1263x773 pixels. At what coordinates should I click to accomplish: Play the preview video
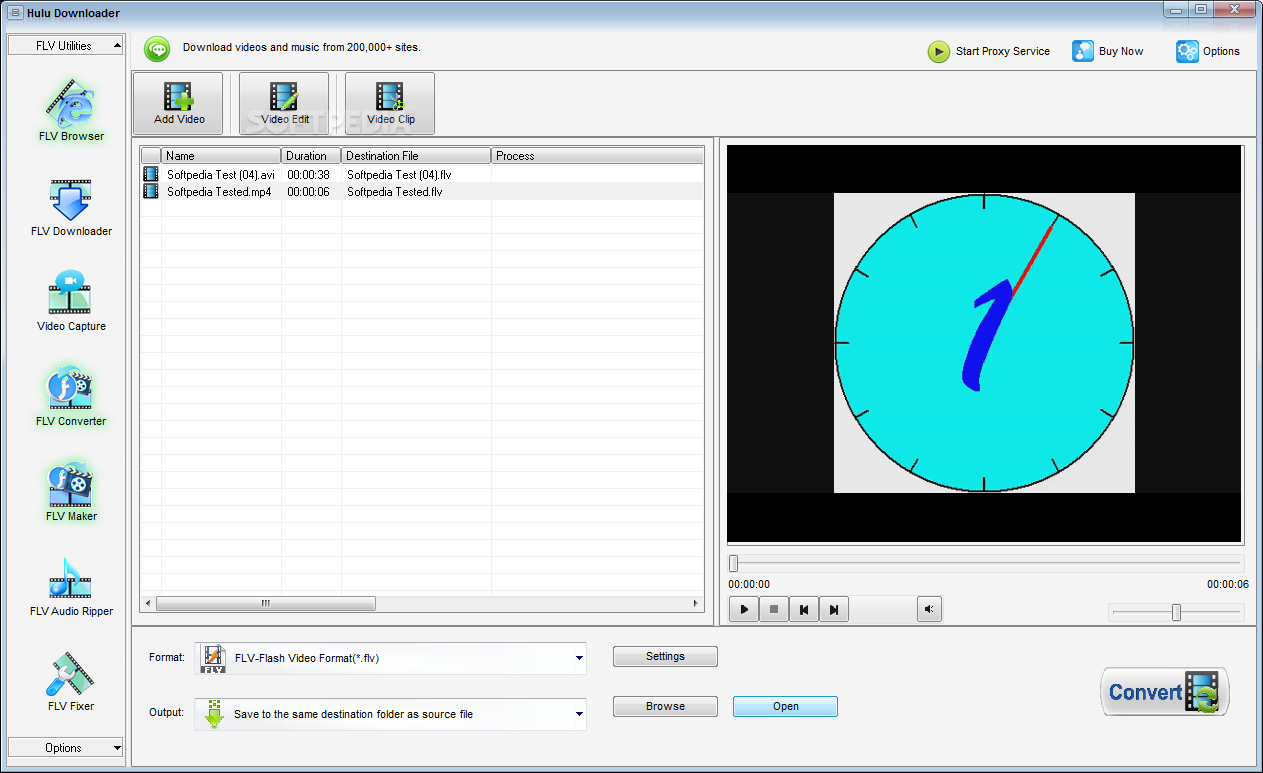pos(744,609)
